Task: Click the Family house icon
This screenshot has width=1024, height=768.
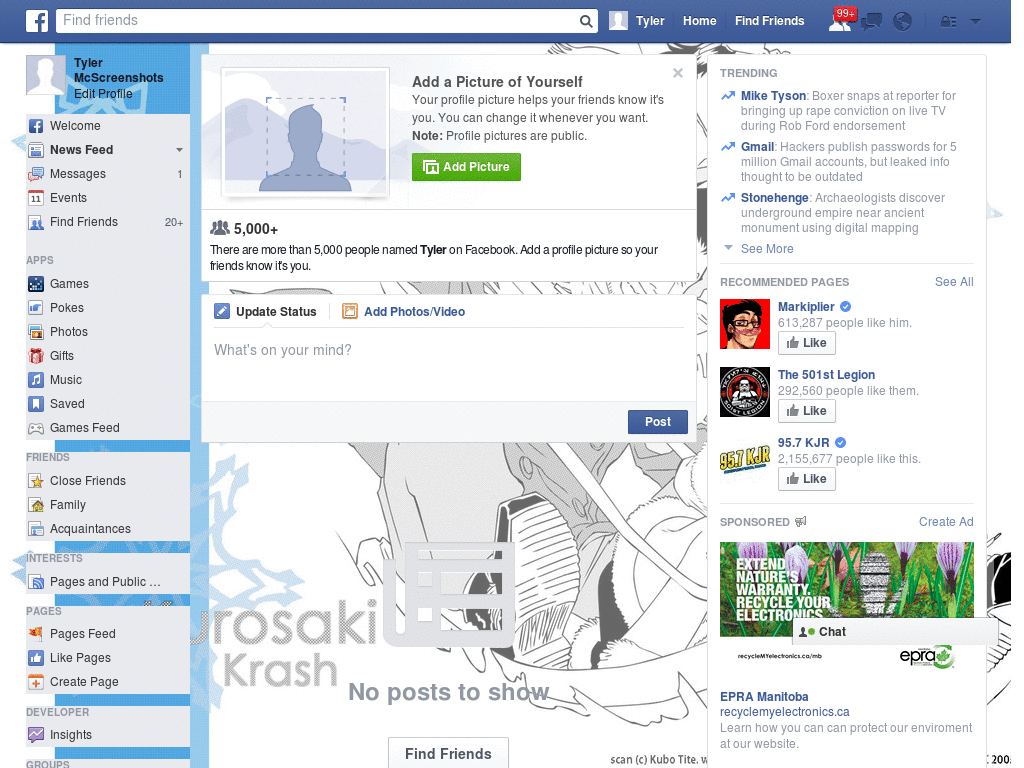Action: [36, 505]
